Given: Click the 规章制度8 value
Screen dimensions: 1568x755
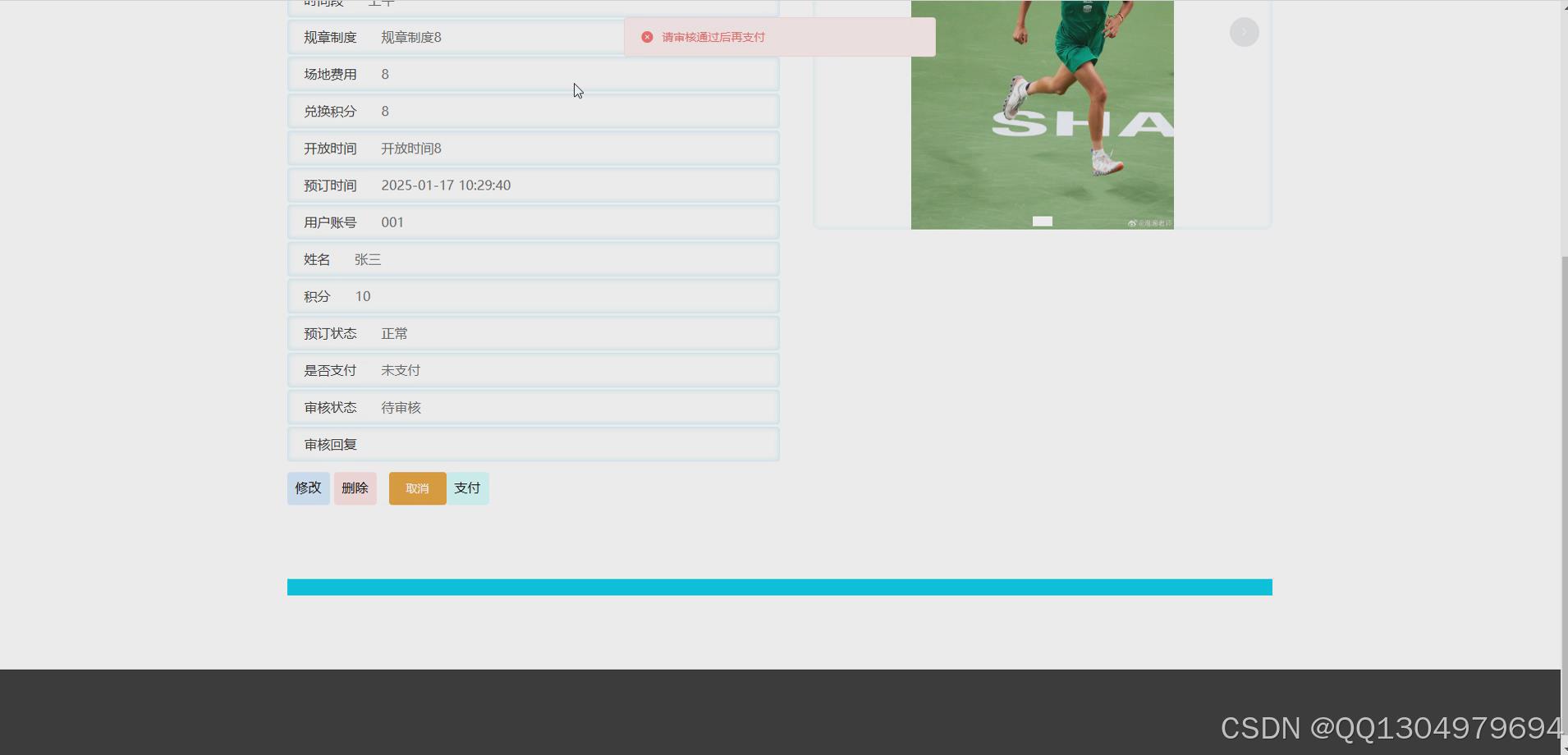Looking at the screenshot, I should pos(411,37).
